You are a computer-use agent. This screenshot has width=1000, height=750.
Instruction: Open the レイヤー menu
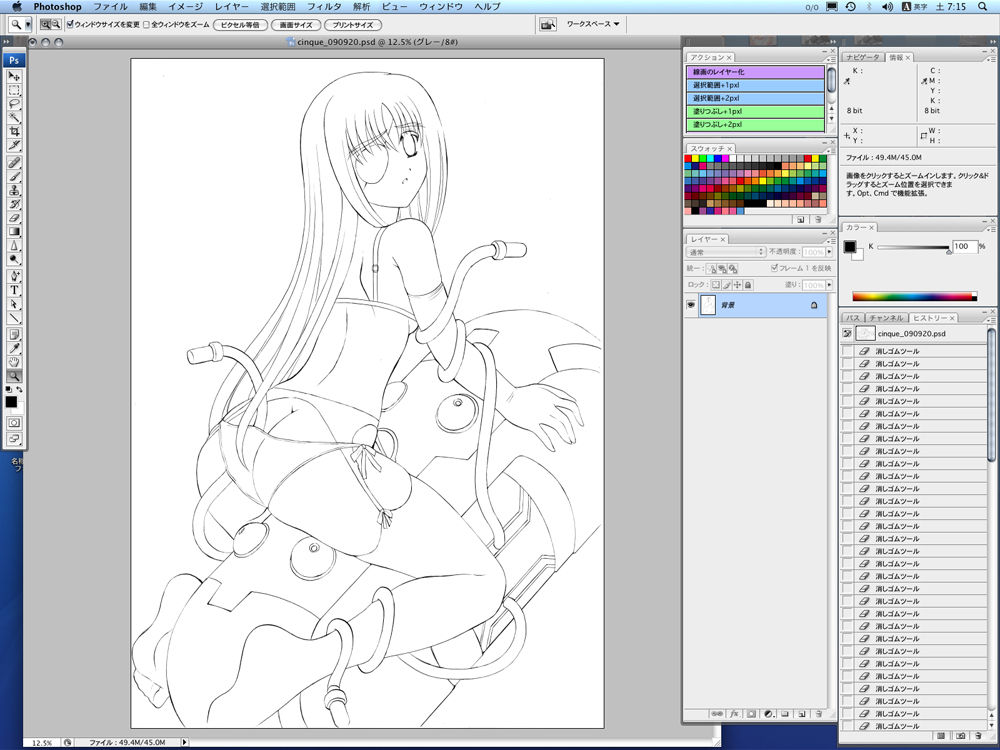[232, 6]
